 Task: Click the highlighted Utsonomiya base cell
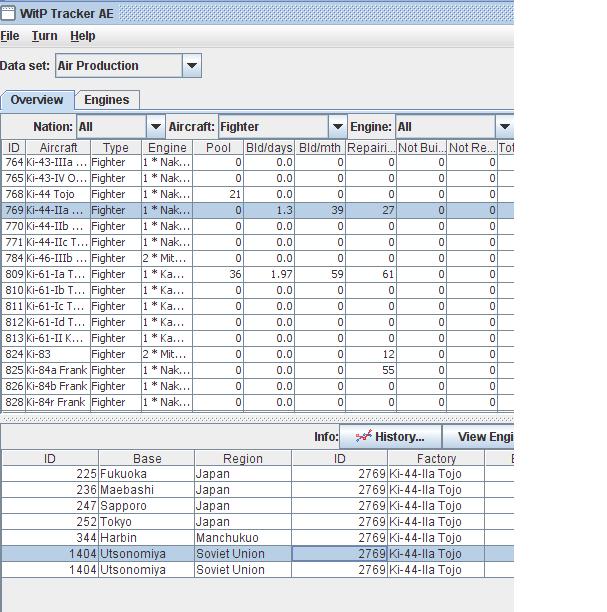click(x=147, y=554)
